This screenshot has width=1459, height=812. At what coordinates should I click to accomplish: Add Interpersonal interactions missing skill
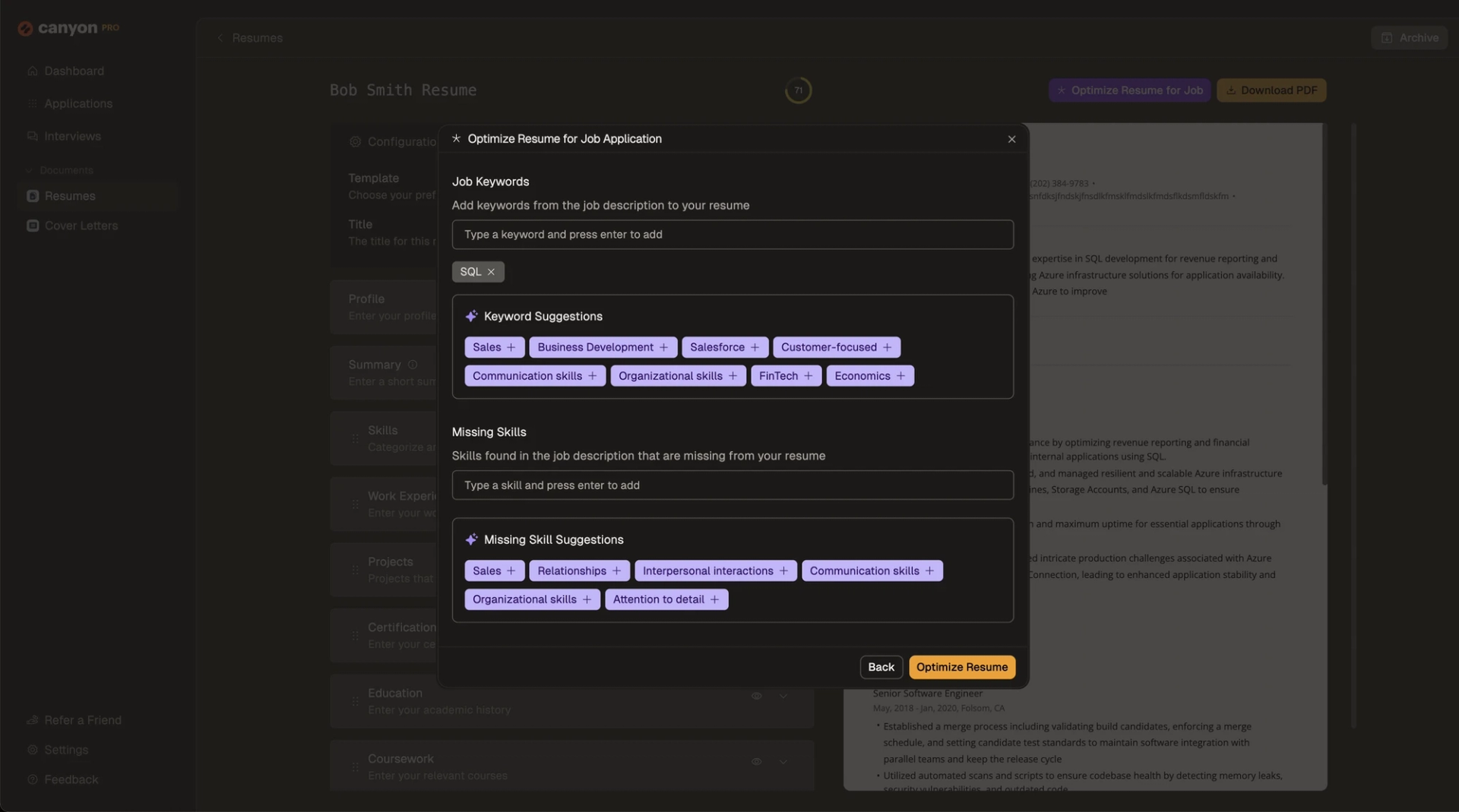coord(716,570)
